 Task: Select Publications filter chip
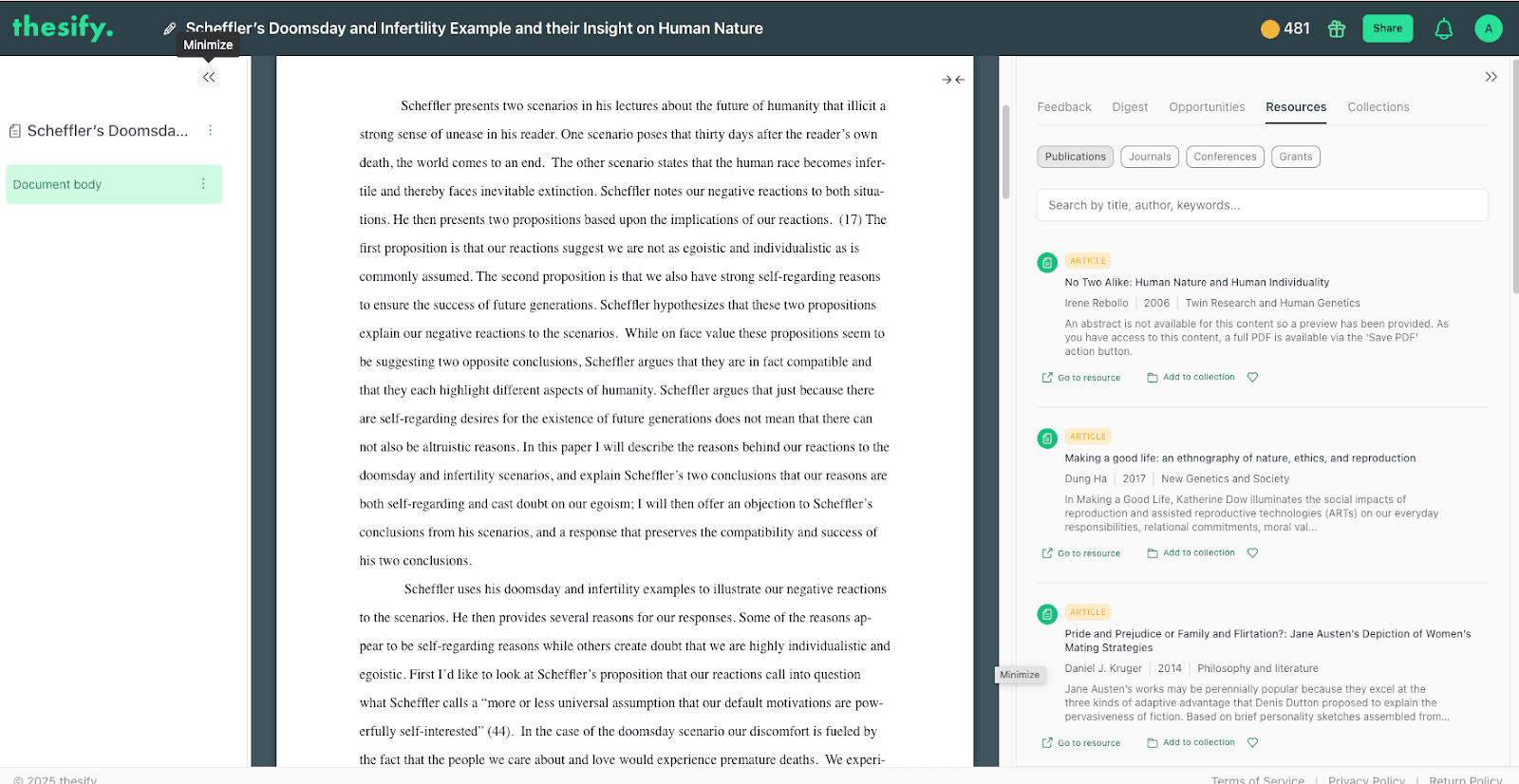[x=1075, y=157]
